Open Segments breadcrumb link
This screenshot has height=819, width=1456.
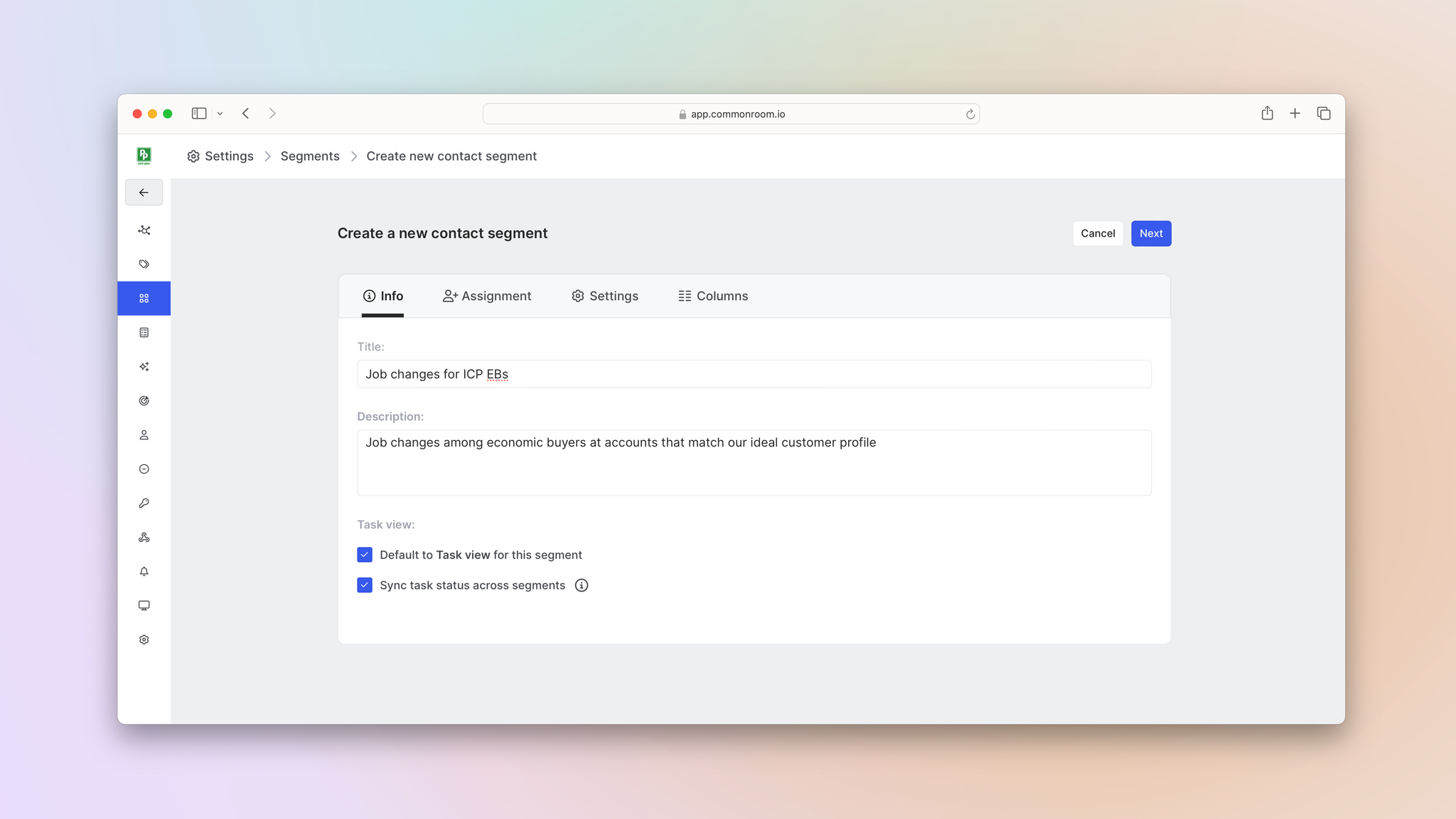coord(310,156)
